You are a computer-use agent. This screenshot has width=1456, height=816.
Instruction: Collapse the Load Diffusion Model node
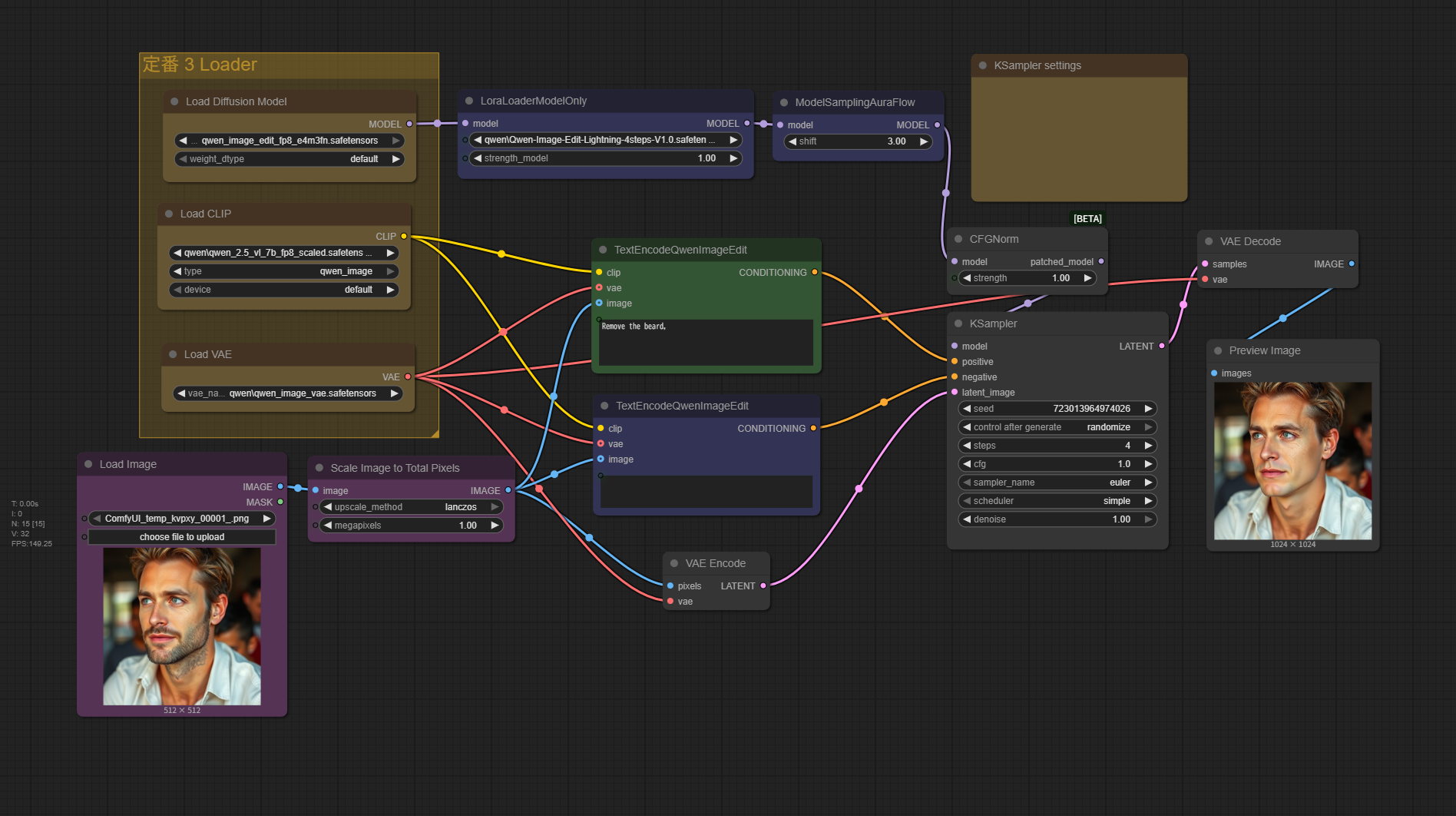174,101
